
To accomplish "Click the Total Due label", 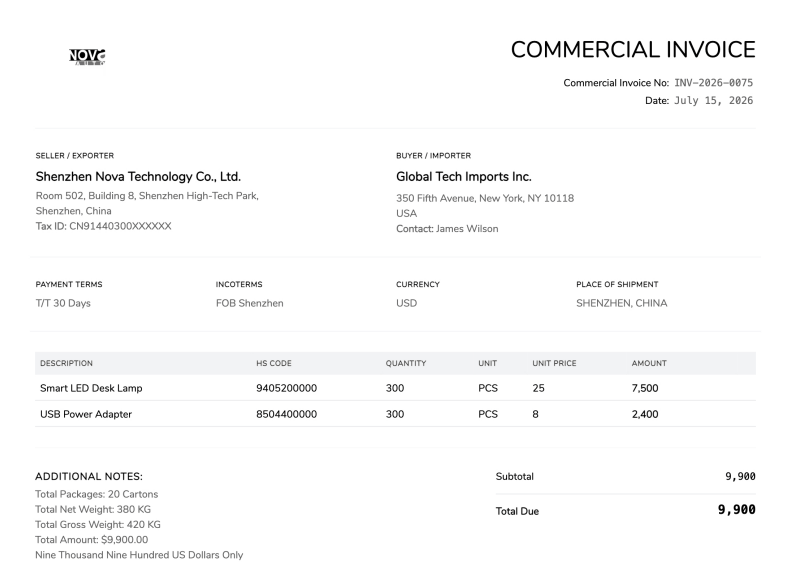I will pos(517,511).
